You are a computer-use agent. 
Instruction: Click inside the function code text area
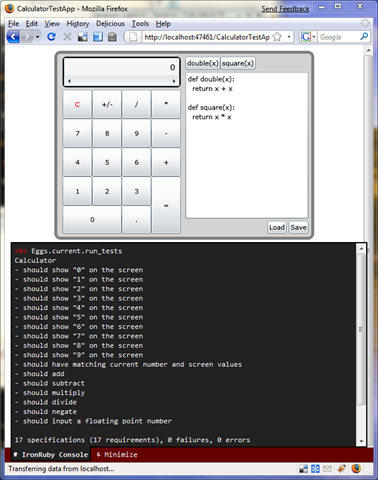click(247, 145)
